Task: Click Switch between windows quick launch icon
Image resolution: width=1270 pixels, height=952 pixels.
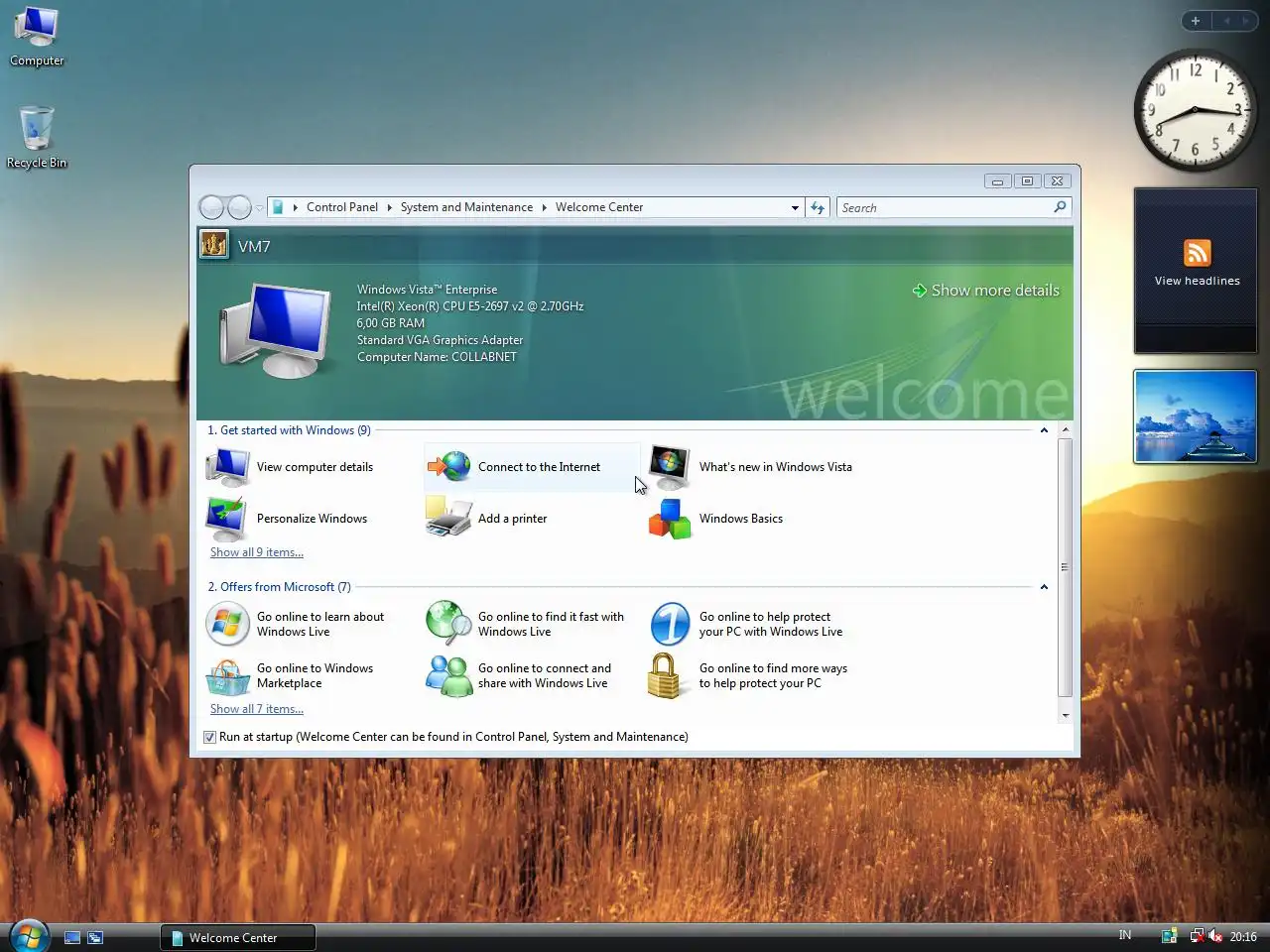Action: click(95, 937)
